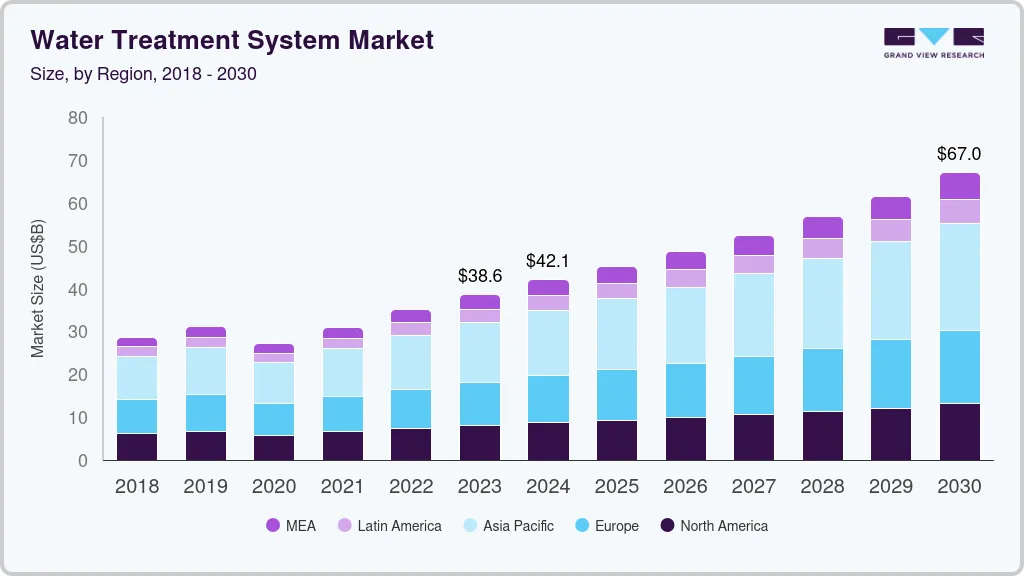Click the 2030 North America bar segment
Image resolution: width=1024 pixels, height=576 pixels.
point(959,432)
